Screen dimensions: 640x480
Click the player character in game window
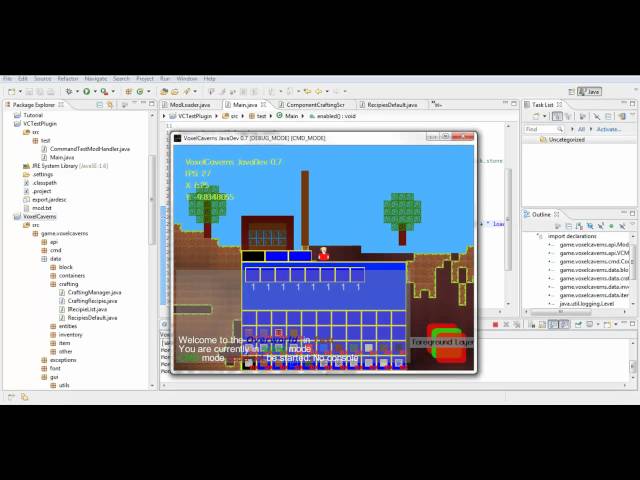pyautogui.click(x=324, y=253)
